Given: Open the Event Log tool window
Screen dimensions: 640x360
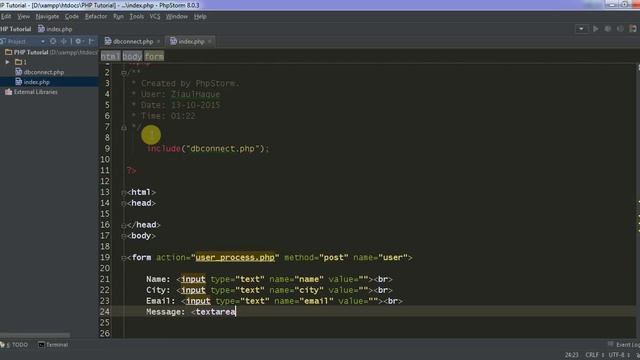Looking at the screenshot, I should click(624, 345).
